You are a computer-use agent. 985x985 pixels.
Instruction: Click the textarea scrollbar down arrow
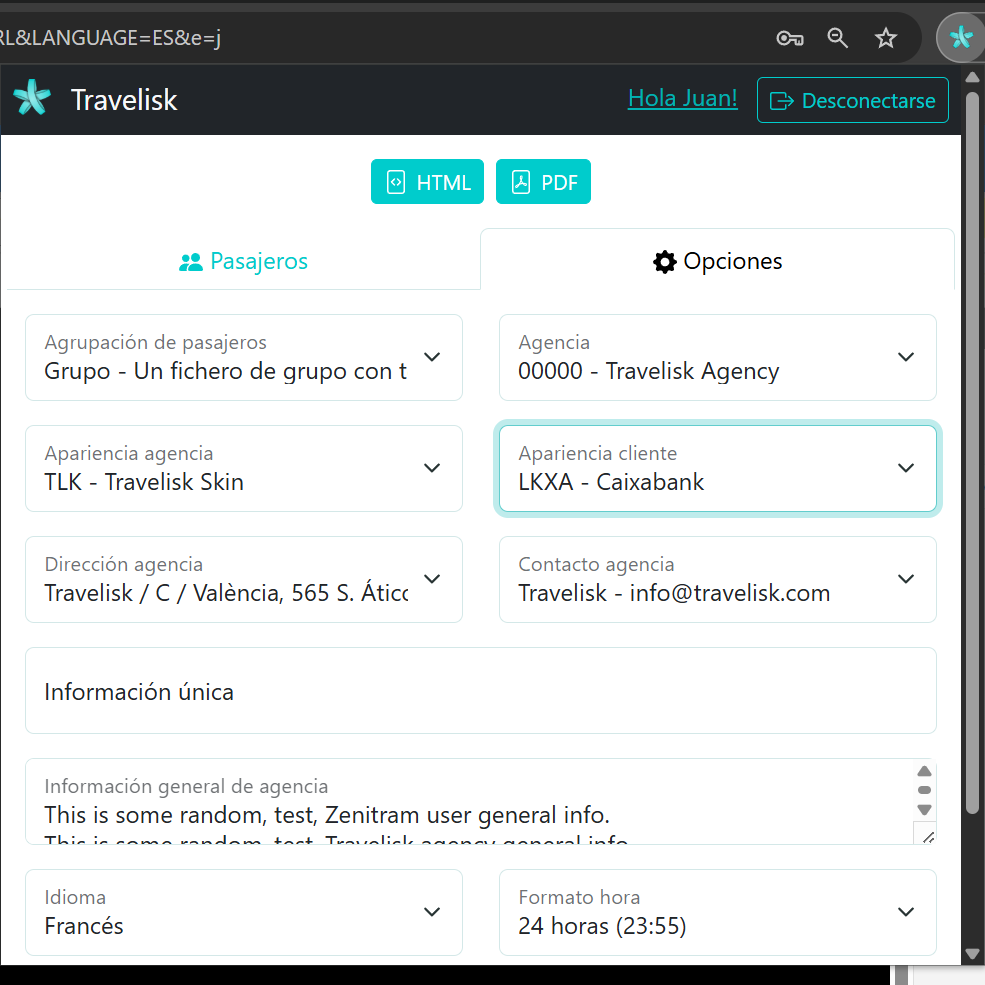click(x=924, y=810)
